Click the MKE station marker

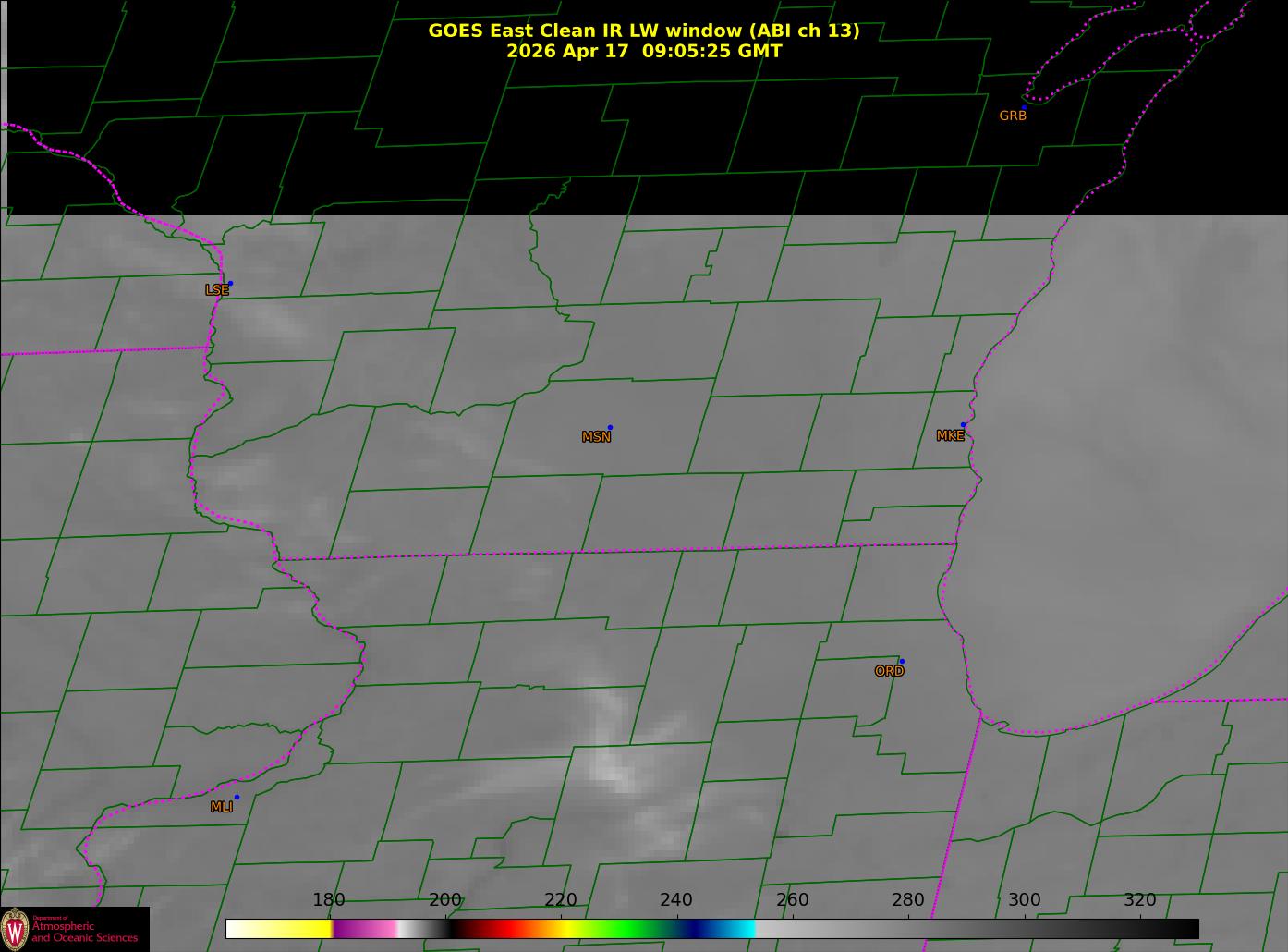click(x=963, y=425)
